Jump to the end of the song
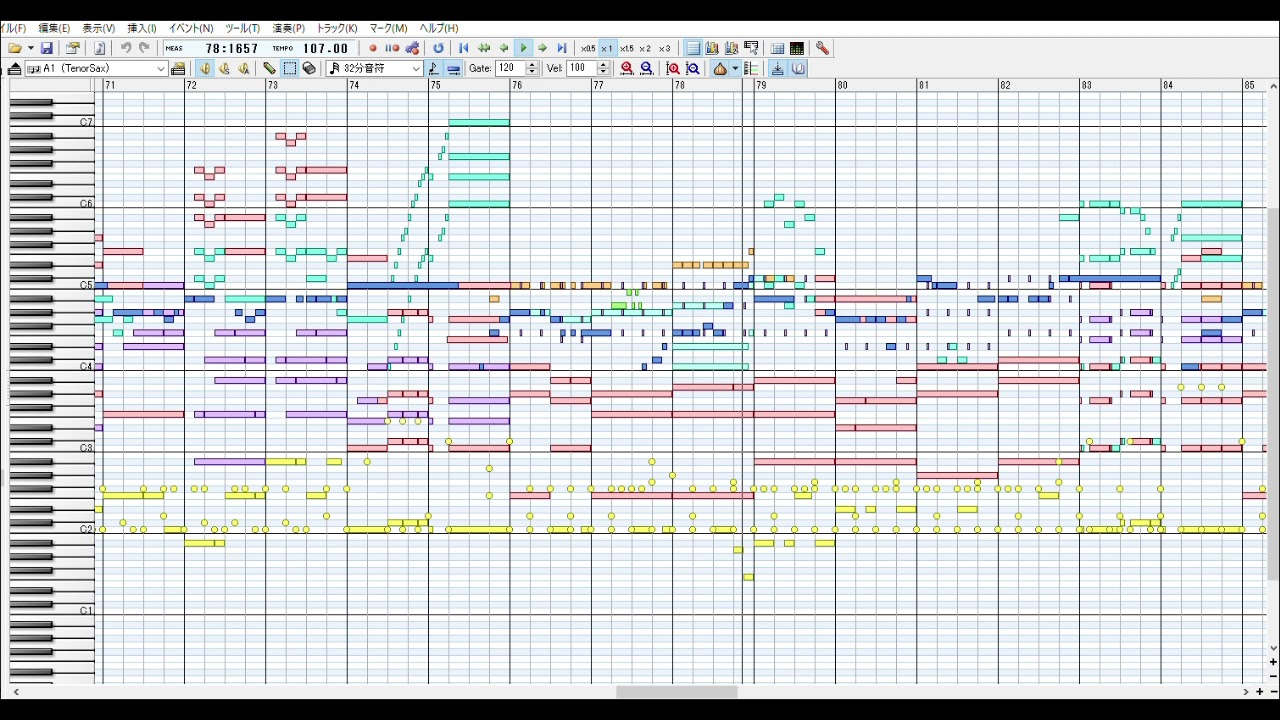This screenshot has width=1280, height=720. coord(562,48)
